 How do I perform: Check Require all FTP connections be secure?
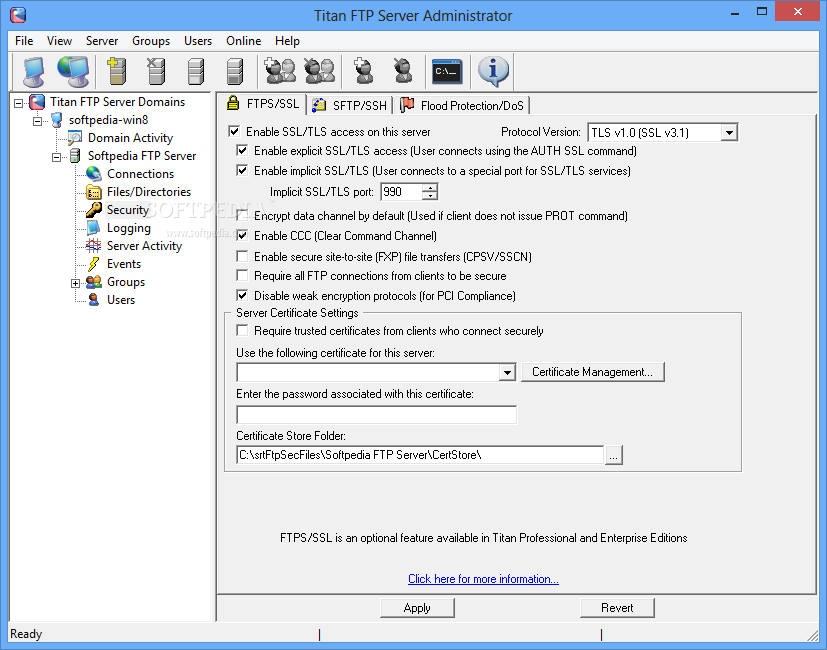point(242,275)
